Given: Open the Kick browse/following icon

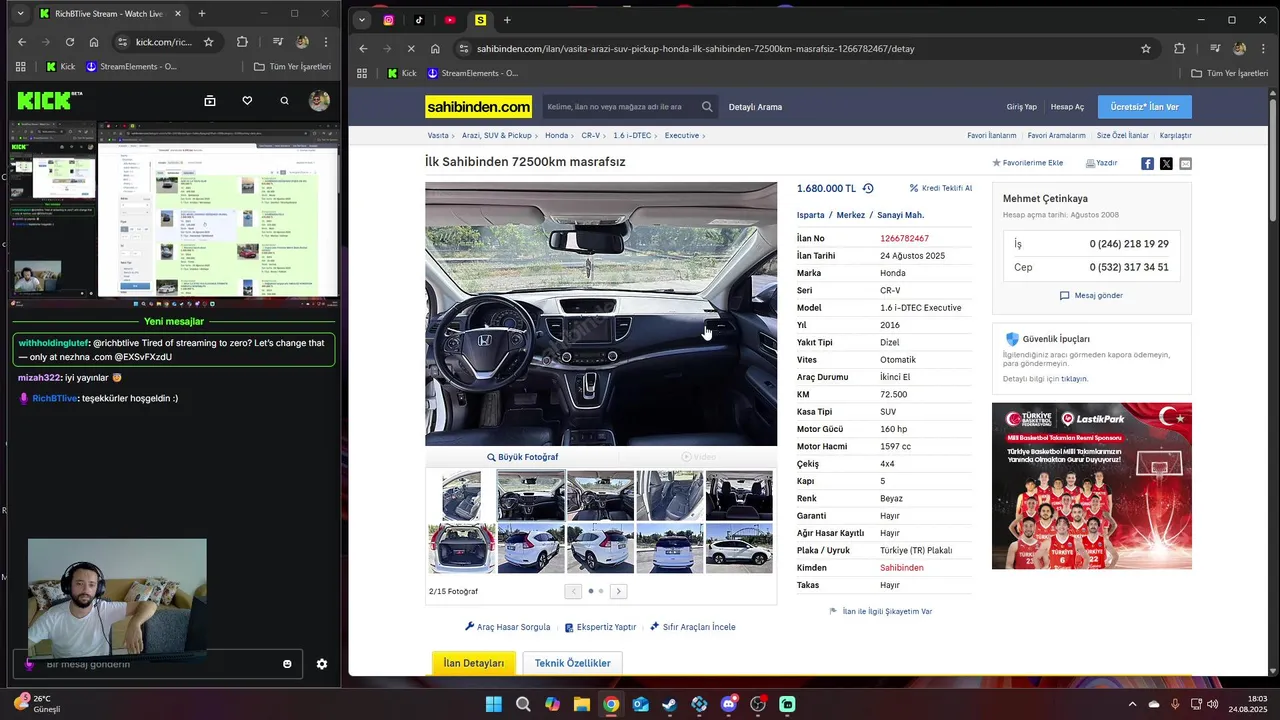Looking at the screenshot, I should (x=210, y=101).
